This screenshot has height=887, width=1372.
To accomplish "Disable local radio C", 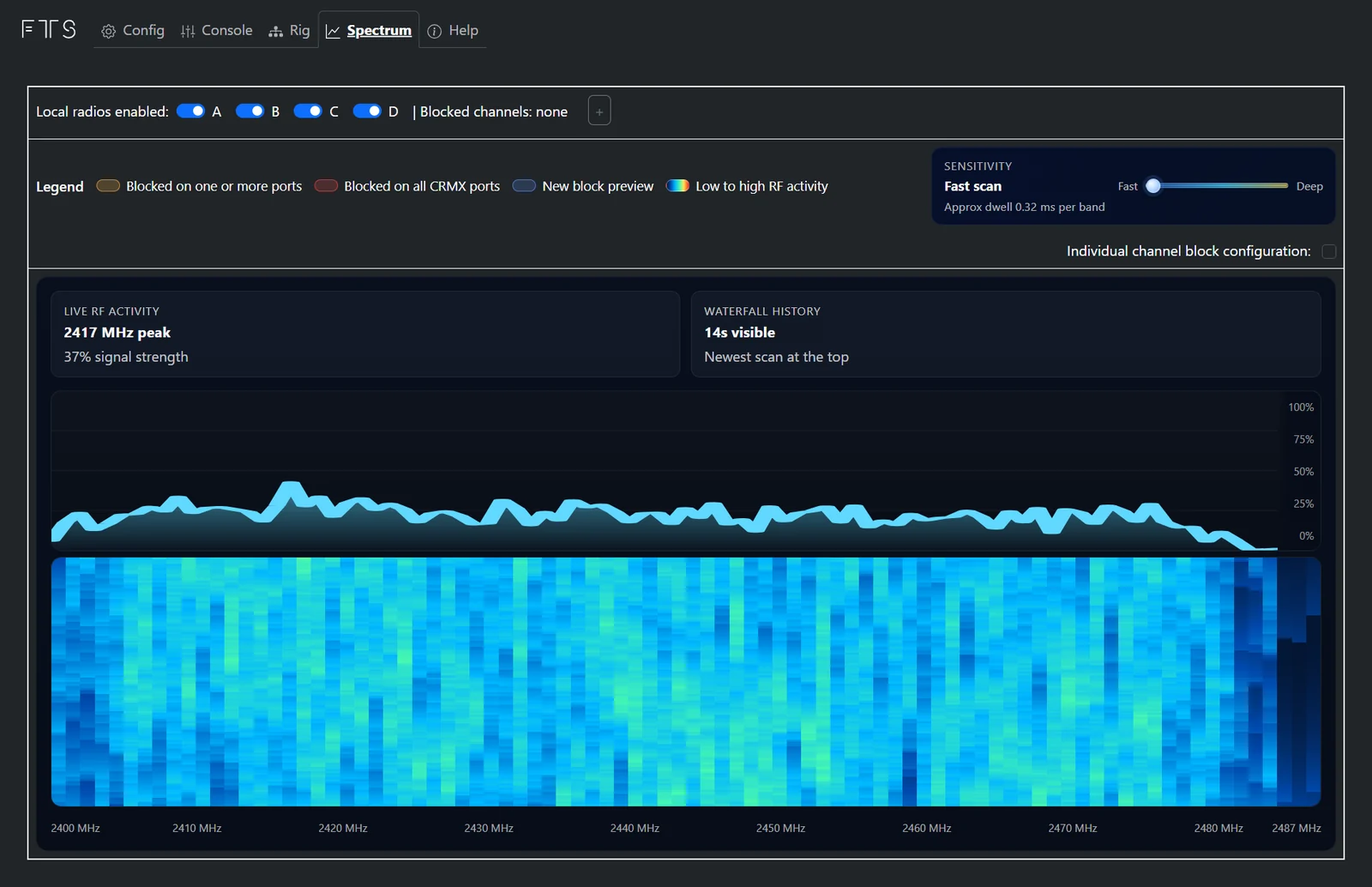I will point(308,111).
